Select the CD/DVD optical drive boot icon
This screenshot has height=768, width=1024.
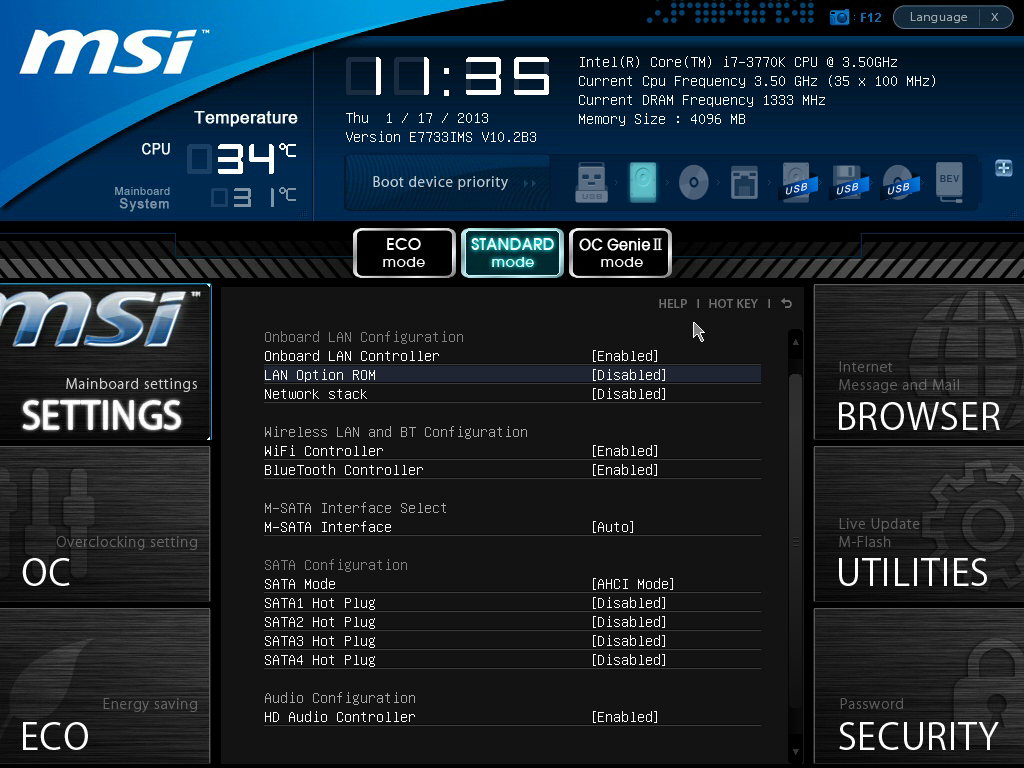click(694, 182)
